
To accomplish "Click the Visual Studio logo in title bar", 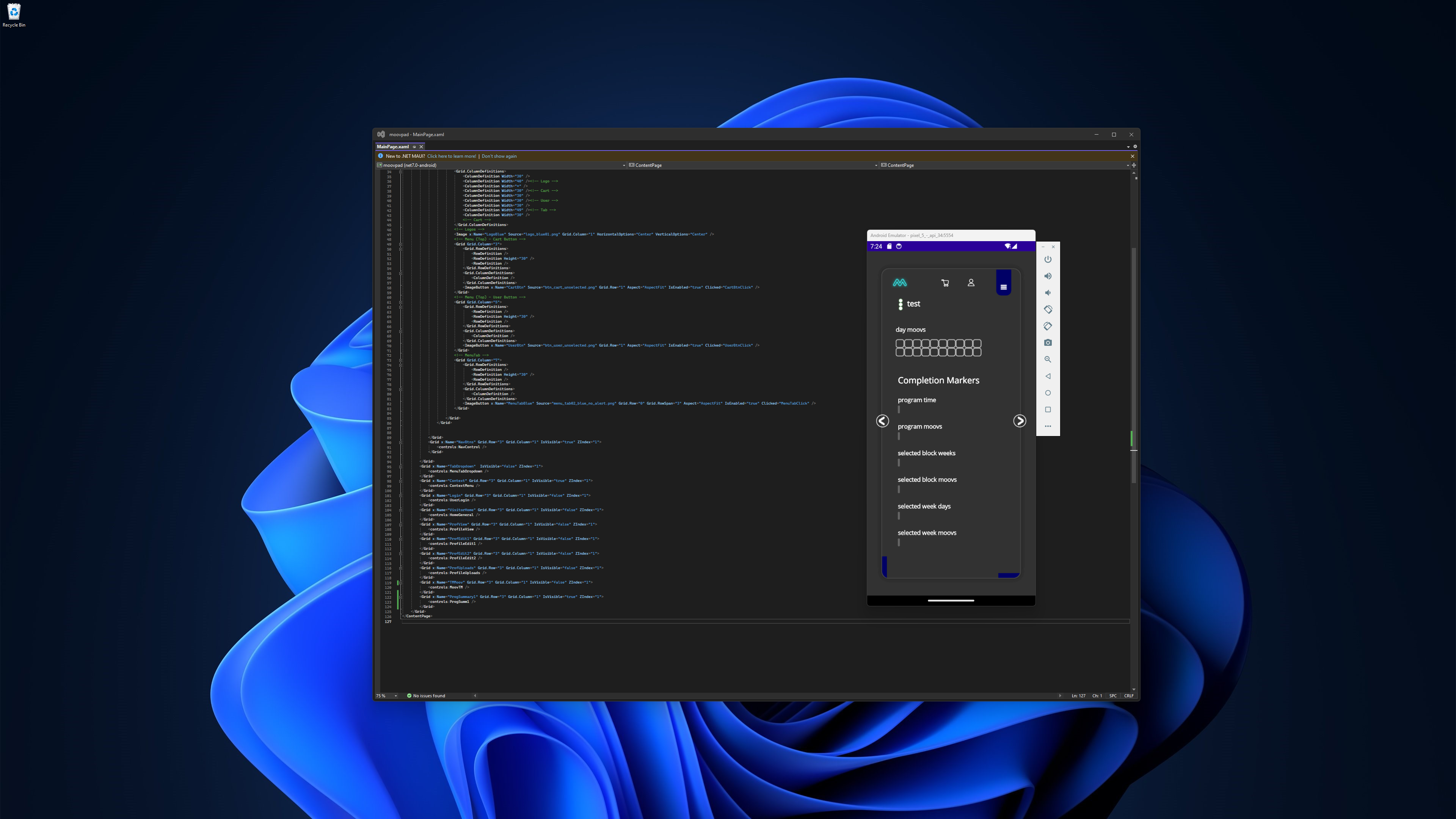I will click(381, 135).
